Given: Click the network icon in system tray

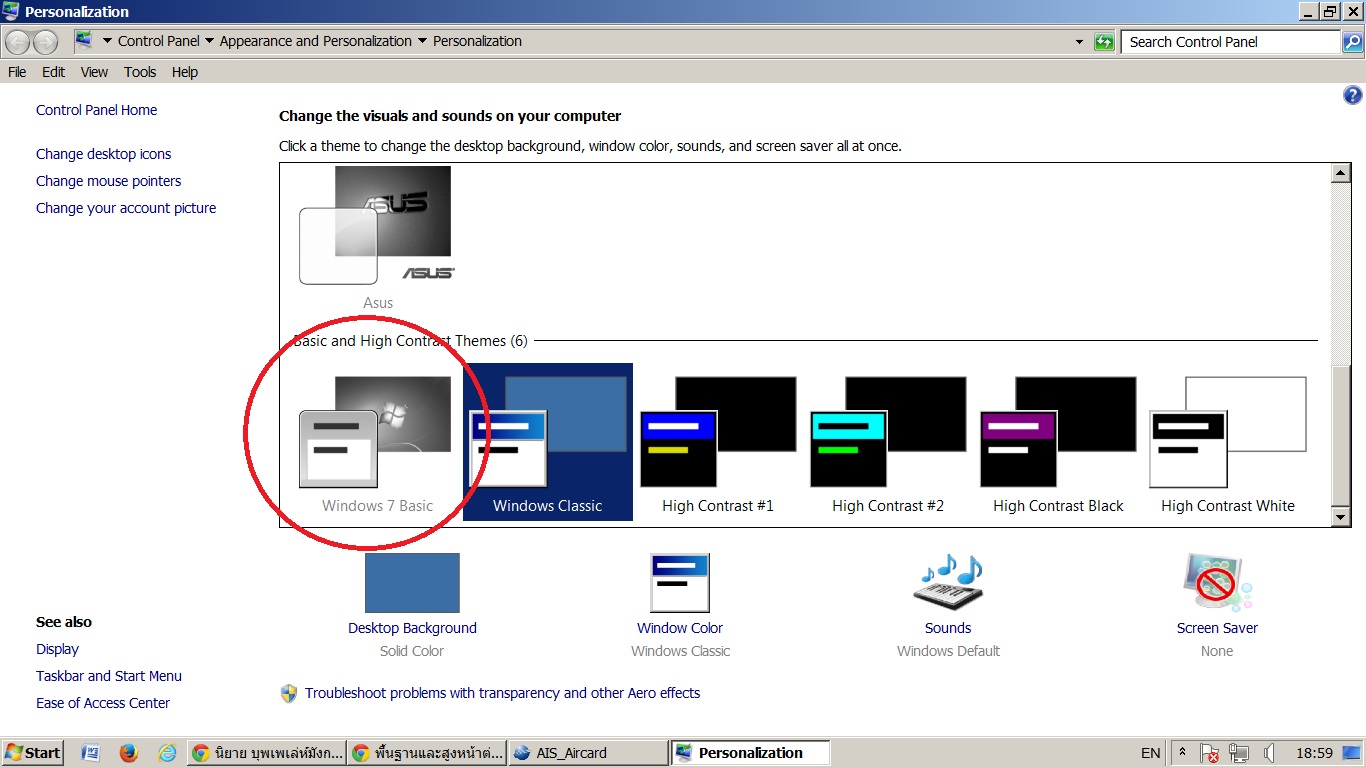Looking at the screenshot, I should (x=1239, y=753).
